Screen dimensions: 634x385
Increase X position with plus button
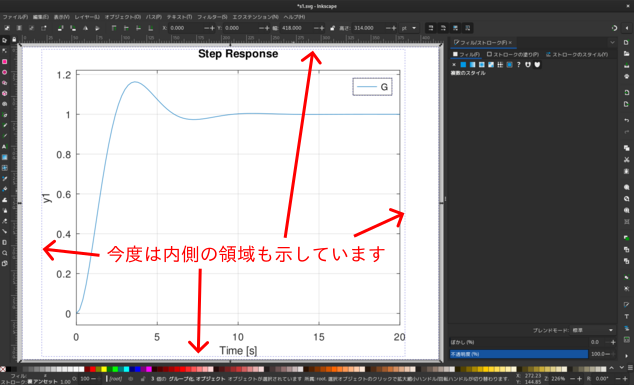[212, 28]
